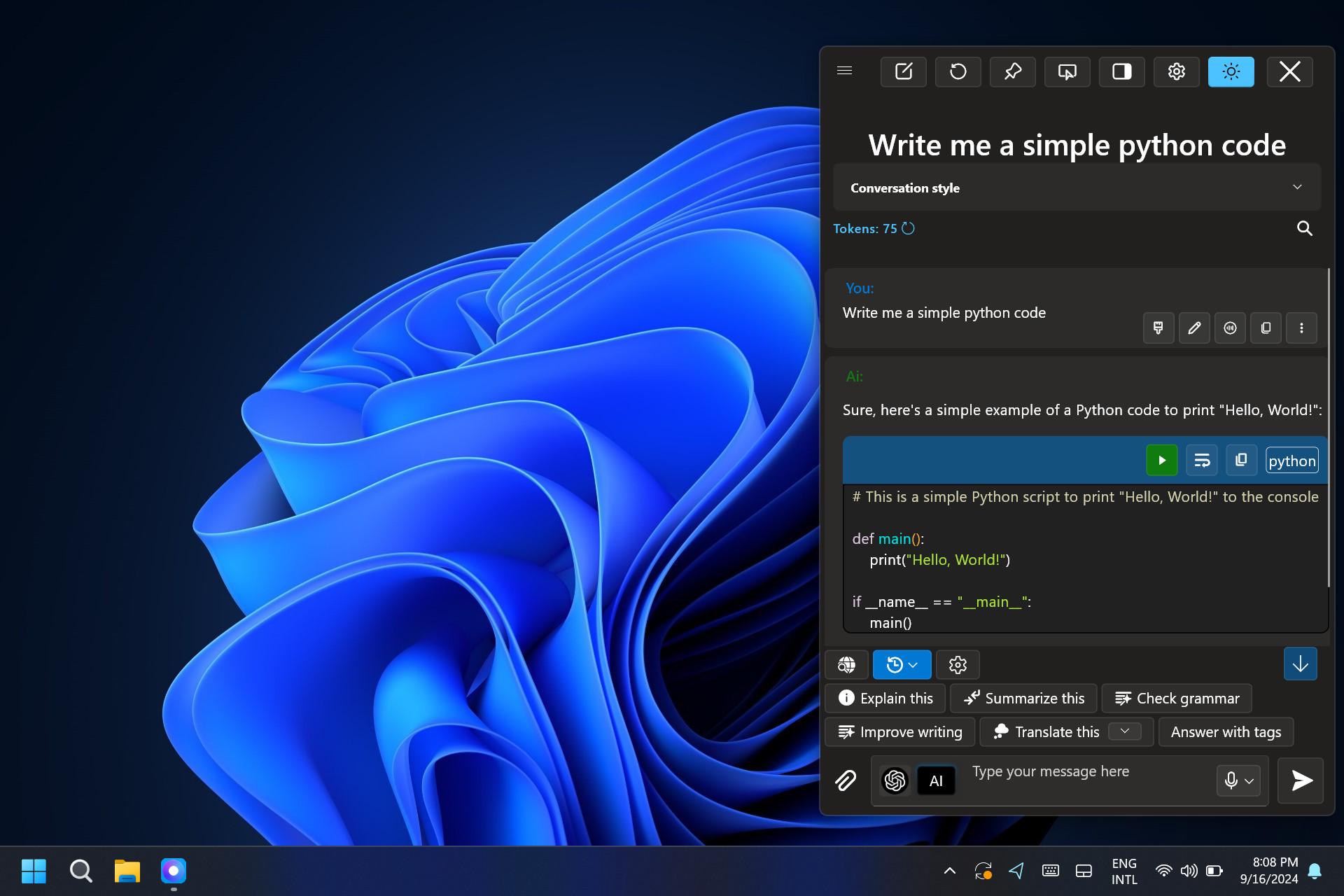Viewport: 1344px width, 896px height.
Task: Search the conversation with magnifier icon
Action: (1304, 228)
